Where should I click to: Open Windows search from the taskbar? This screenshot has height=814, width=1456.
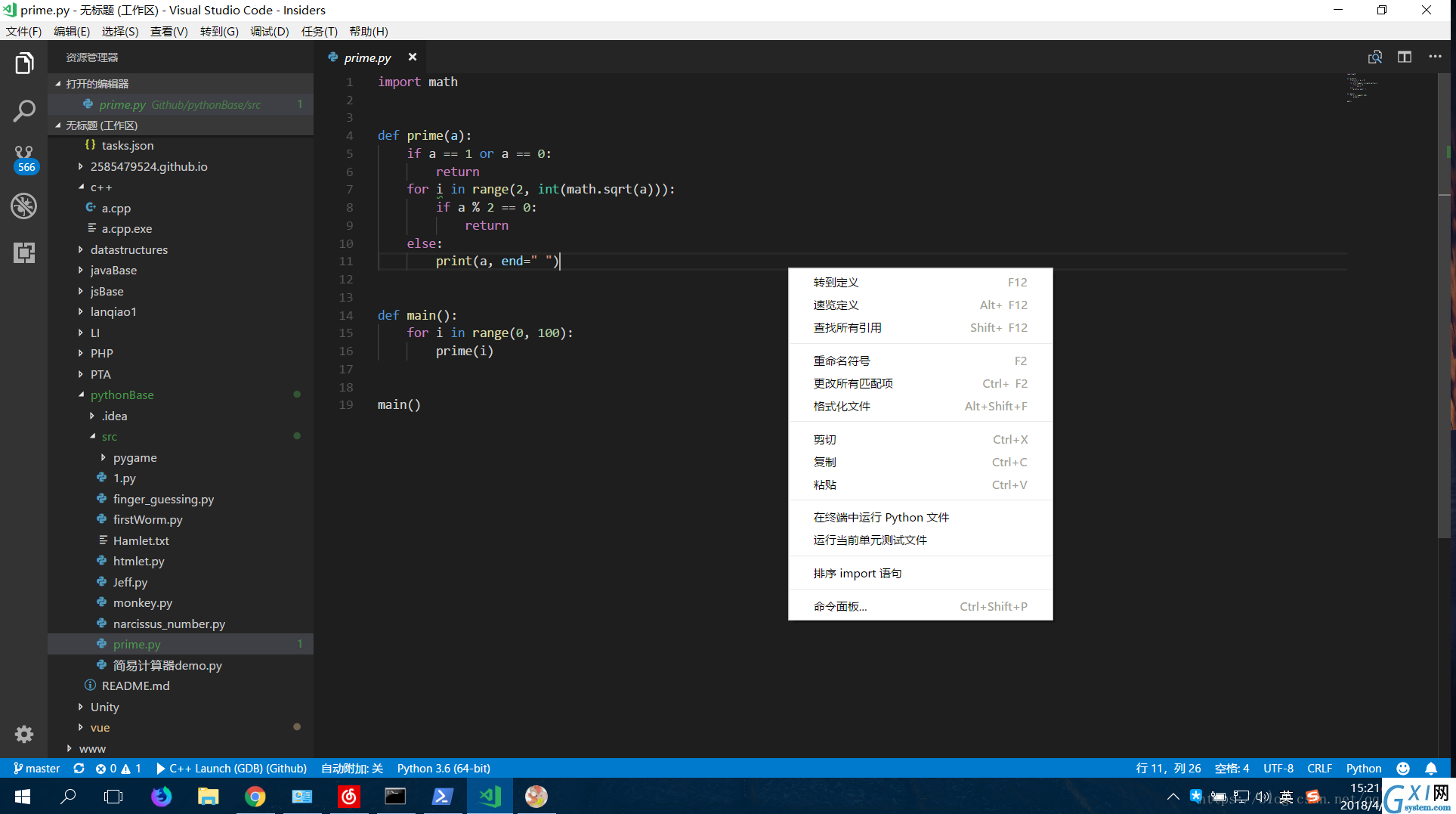pyautogui.click(x=68, y=796)
